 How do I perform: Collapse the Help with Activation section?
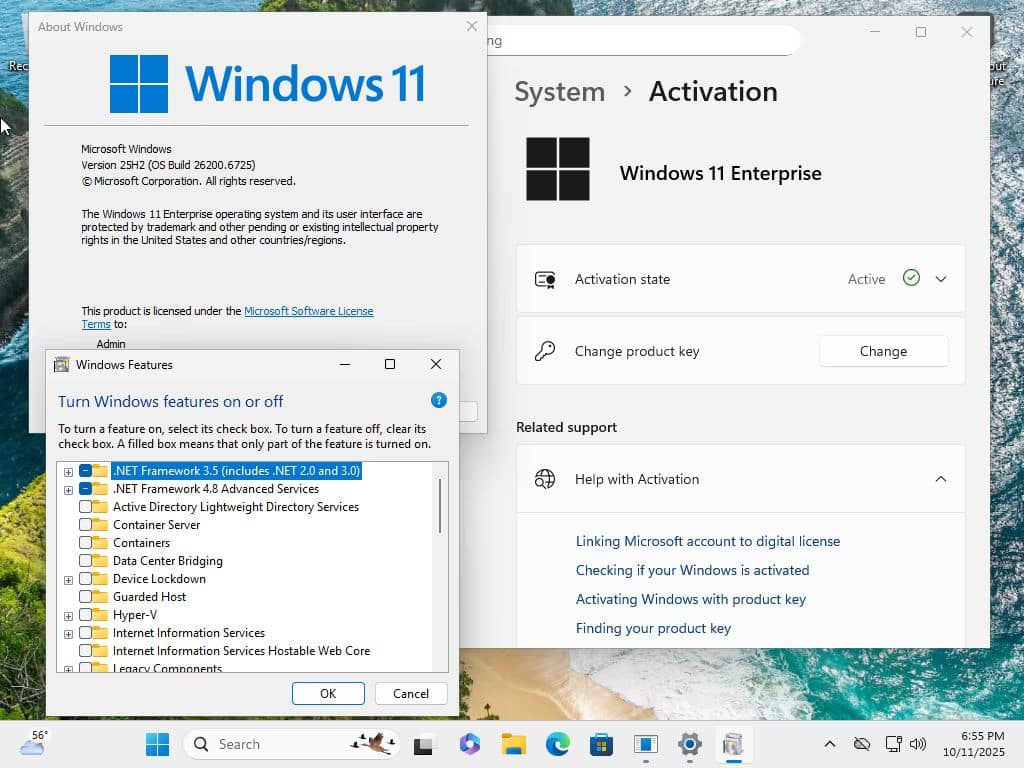pos(940,479)
